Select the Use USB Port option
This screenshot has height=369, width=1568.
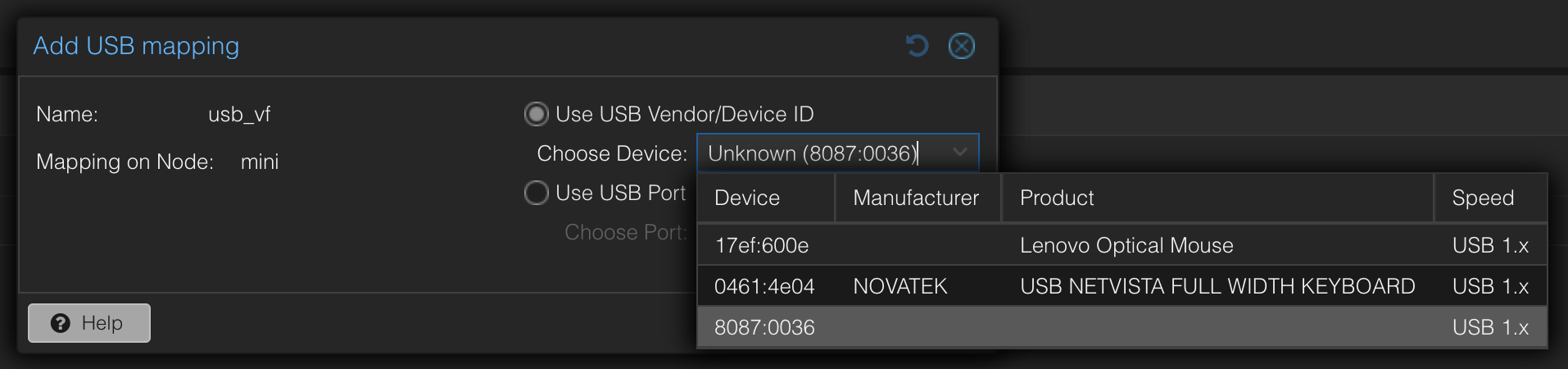coord(537,193)
